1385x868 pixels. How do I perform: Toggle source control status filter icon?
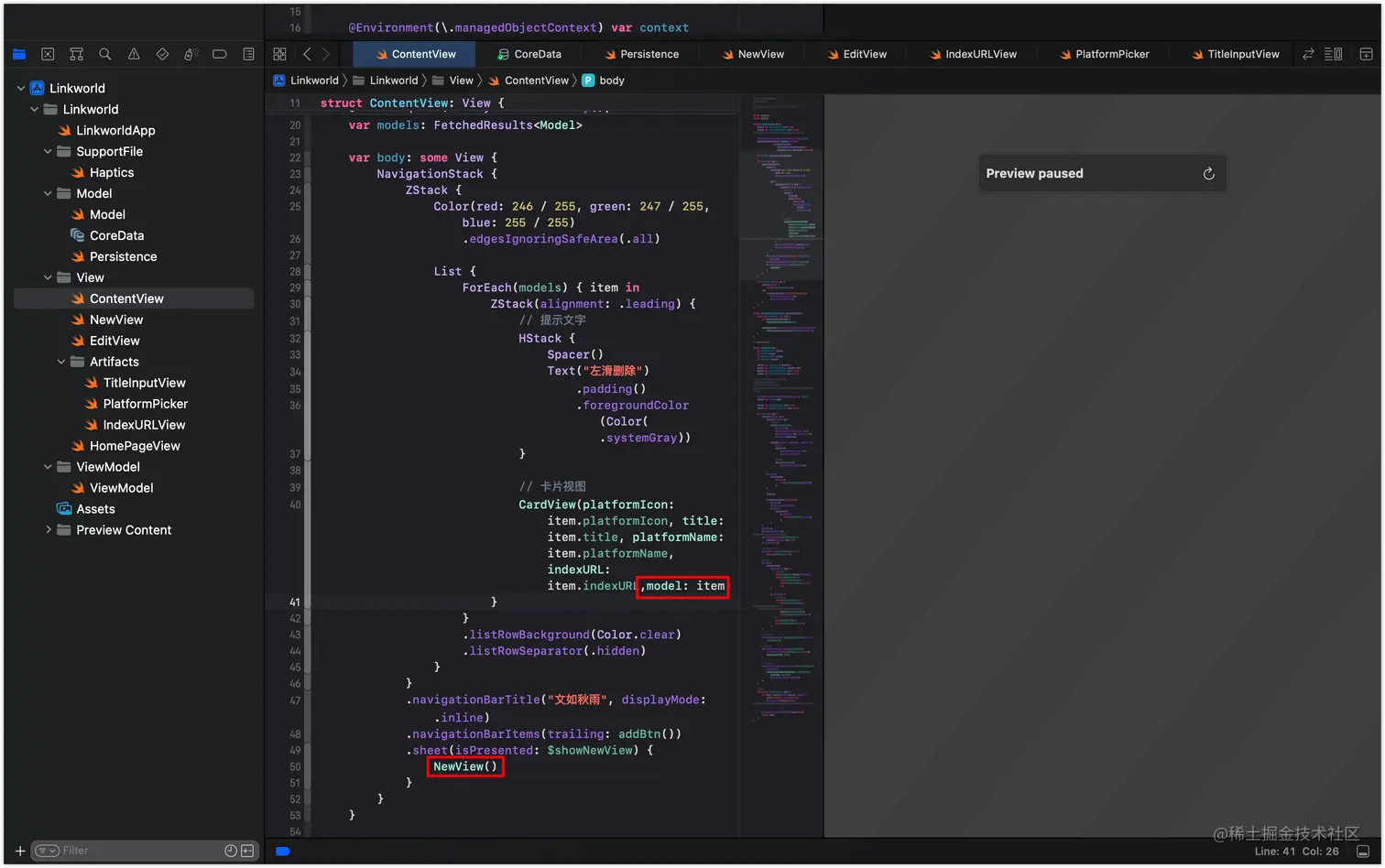[x=247, y=851]
